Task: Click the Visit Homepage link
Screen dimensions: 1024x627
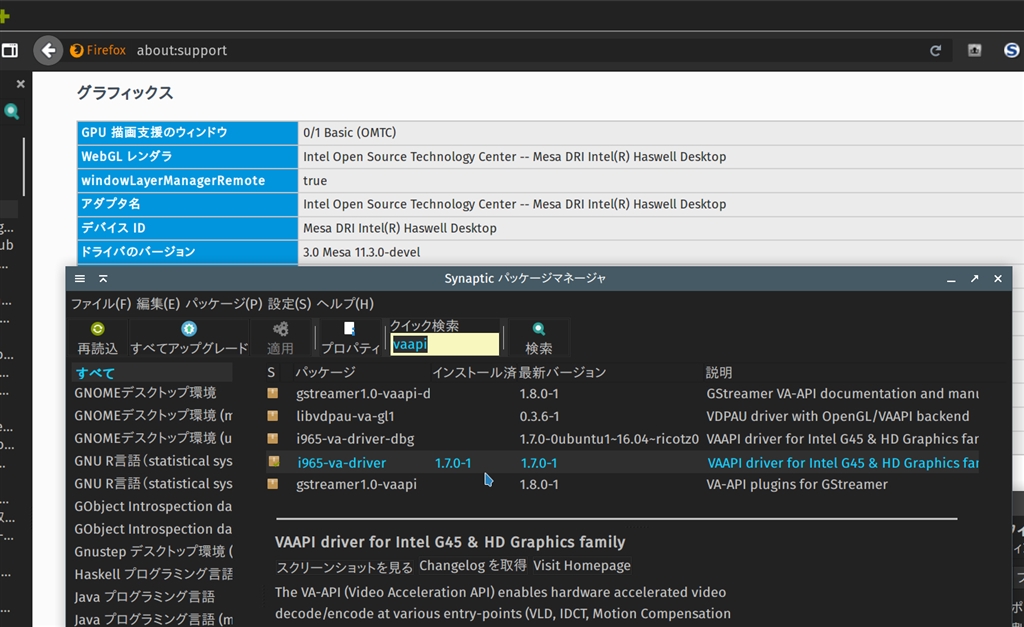Action: click(x=582, y=566)
